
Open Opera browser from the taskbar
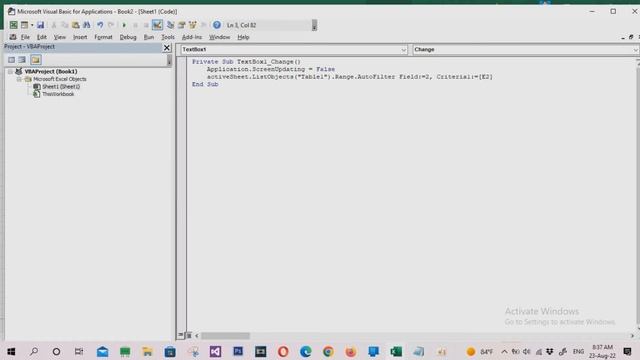coord(283,351)
